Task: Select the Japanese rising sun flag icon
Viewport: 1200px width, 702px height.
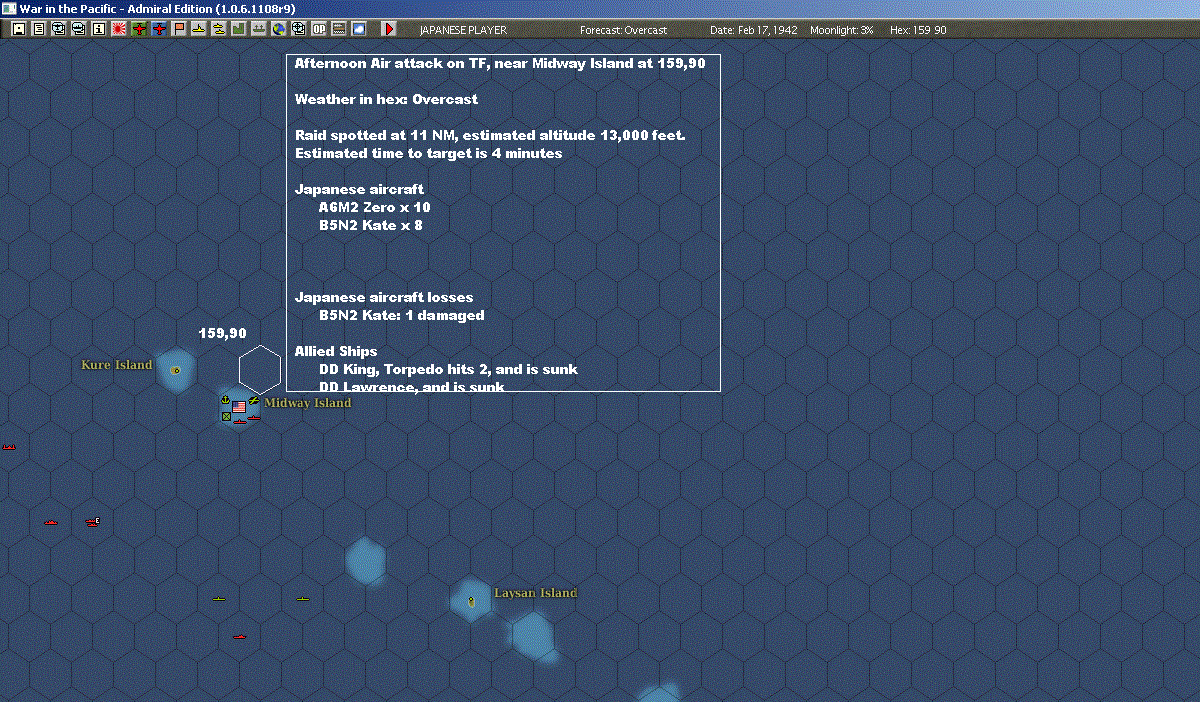Action: pos(118,29)
